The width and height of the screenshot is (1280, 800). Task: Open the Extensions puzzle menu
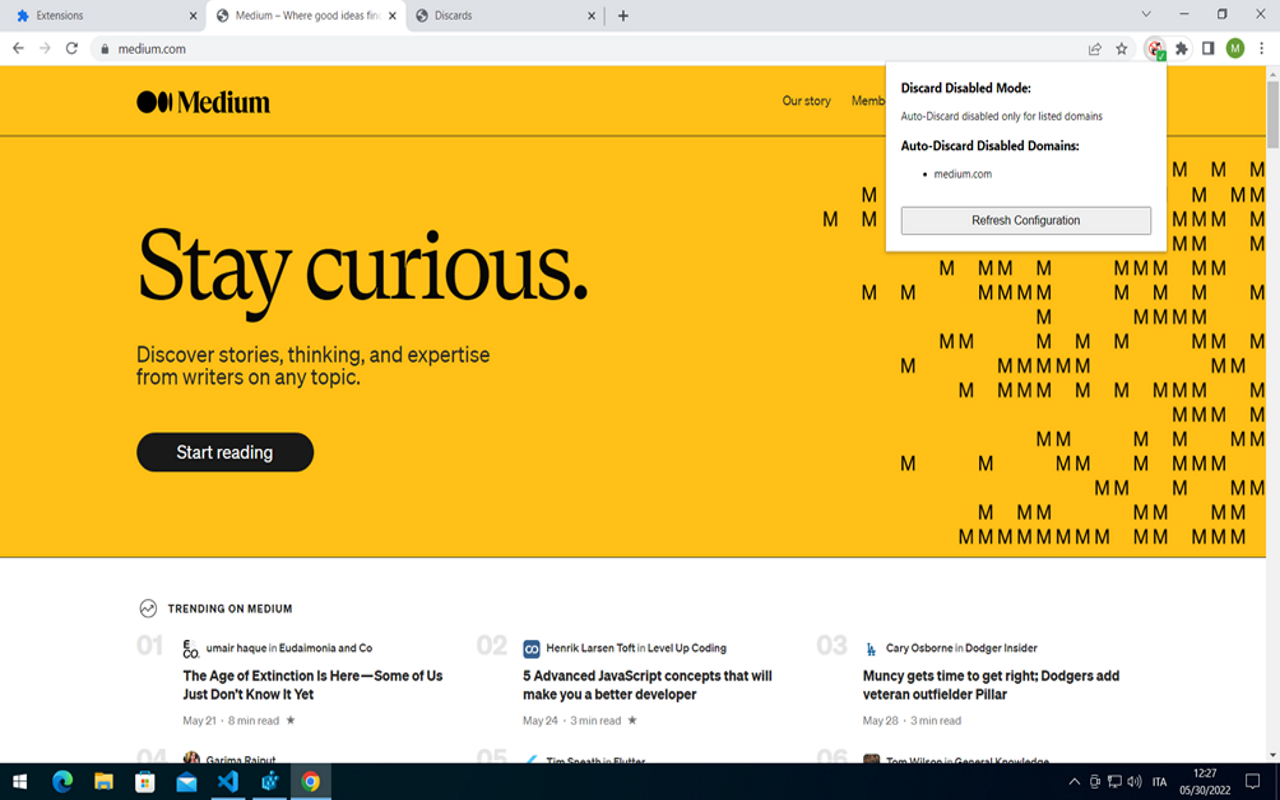[x=1182, y=48]
